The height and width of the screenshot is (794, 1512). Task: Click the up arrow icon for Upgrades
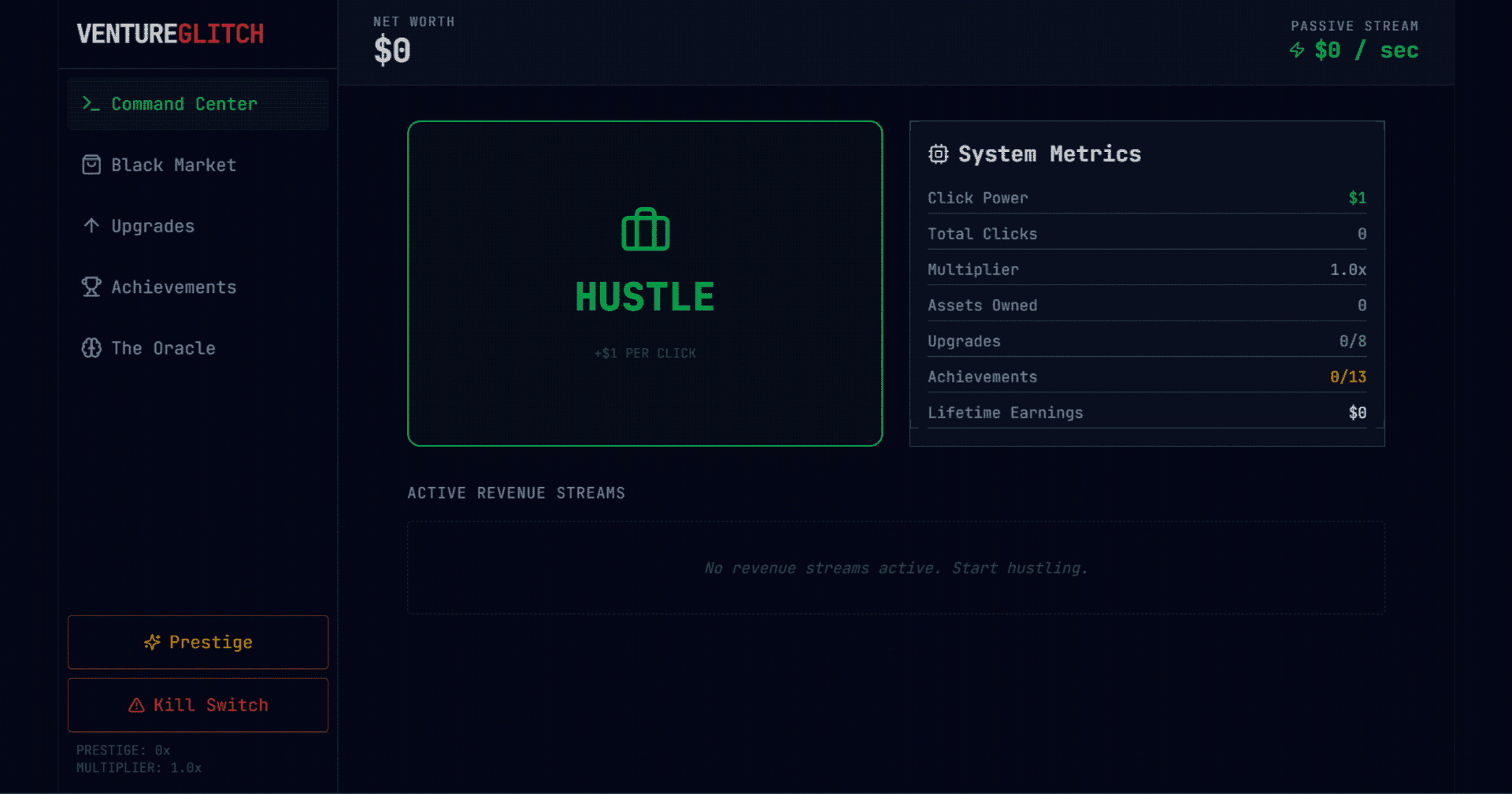pyautogui.click(x=91, y=226)
